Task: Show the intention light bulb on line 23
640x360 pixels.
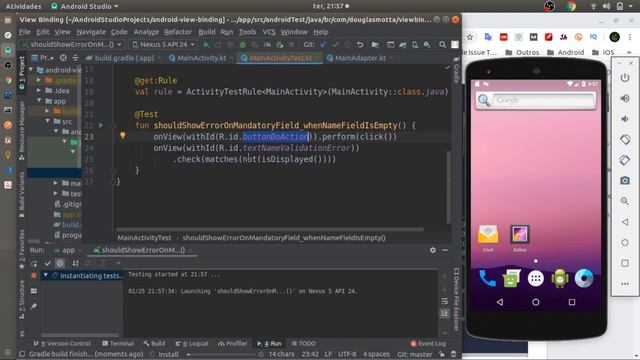Action: coord(122,135)
